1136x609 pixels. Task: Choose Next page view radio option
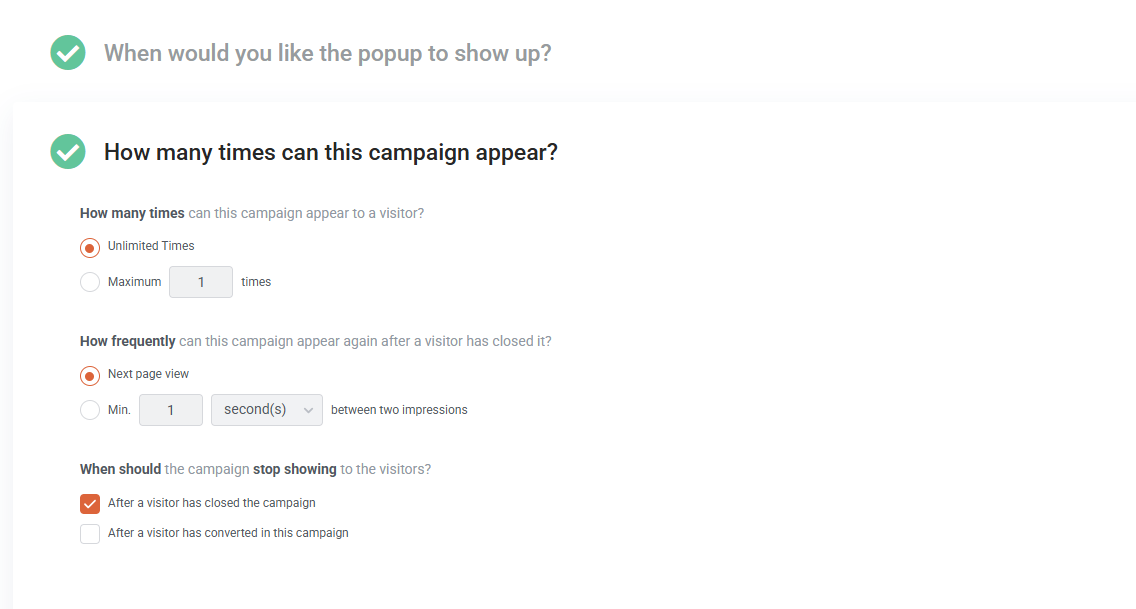tap(90, 376)
